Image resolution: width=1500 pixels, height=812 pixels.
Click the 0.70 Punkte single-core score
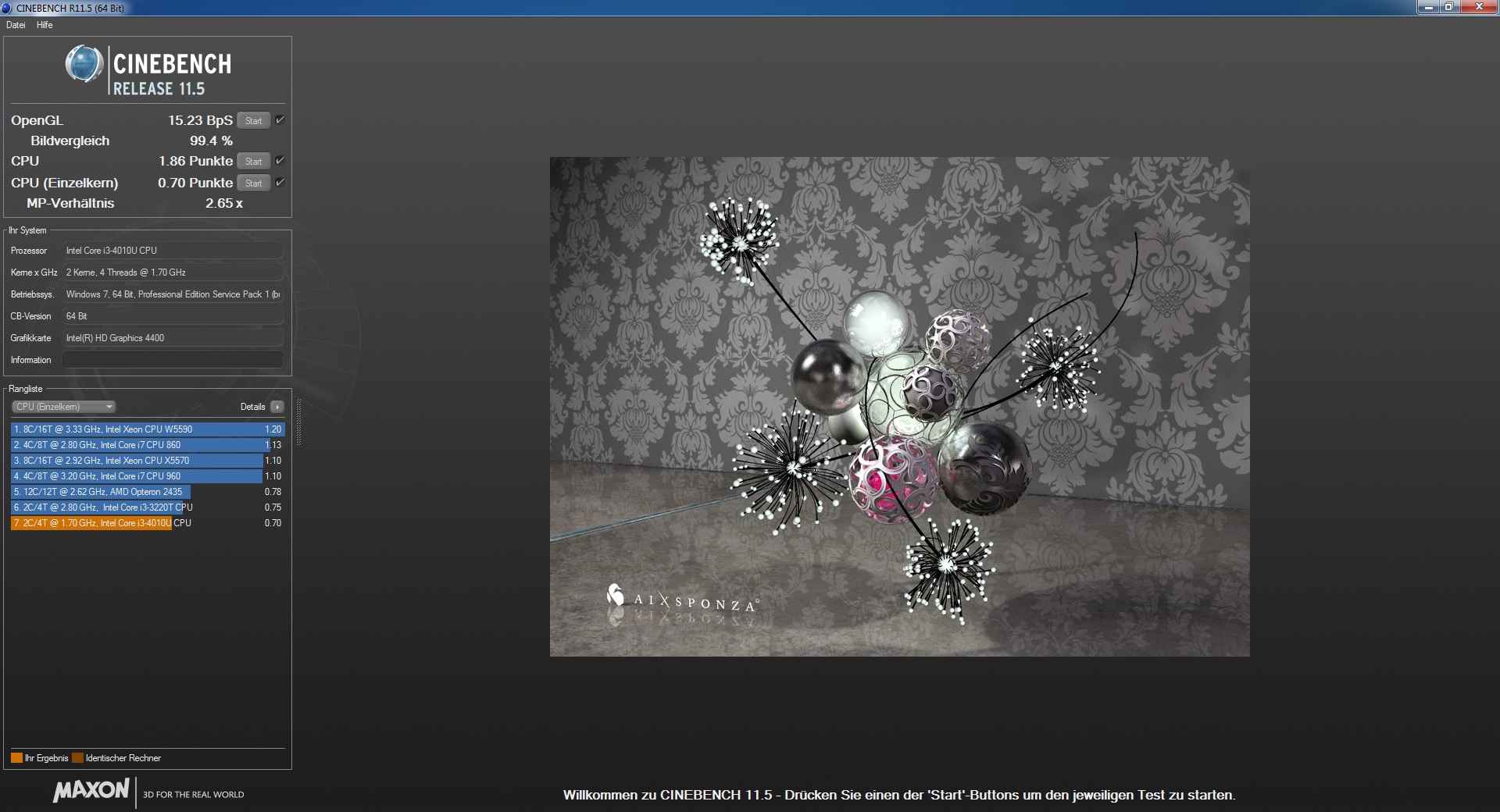pos(195,183)
